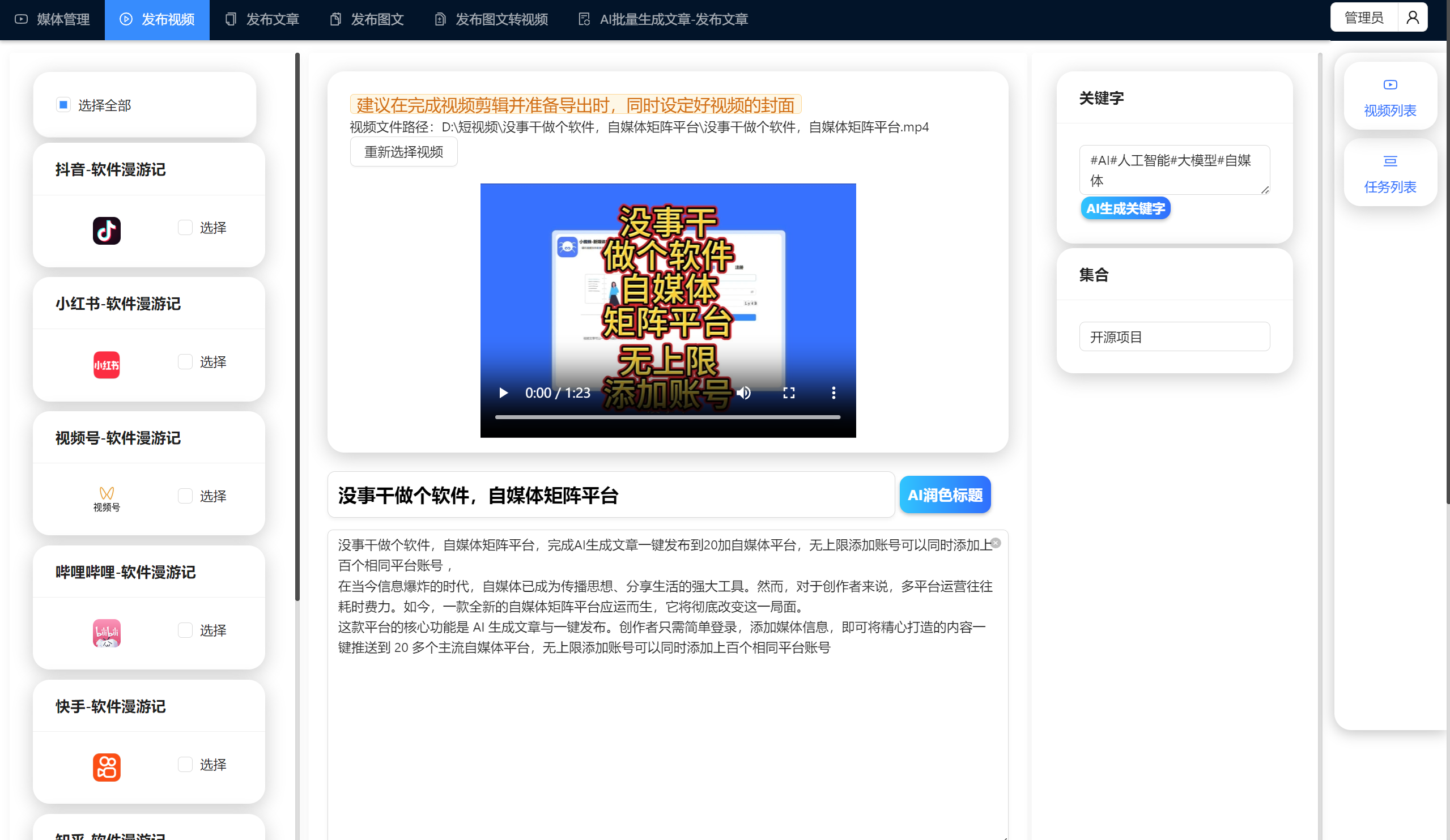Mute the video with the speaker icon
1450x840 pixels.
tap(744, 393)
